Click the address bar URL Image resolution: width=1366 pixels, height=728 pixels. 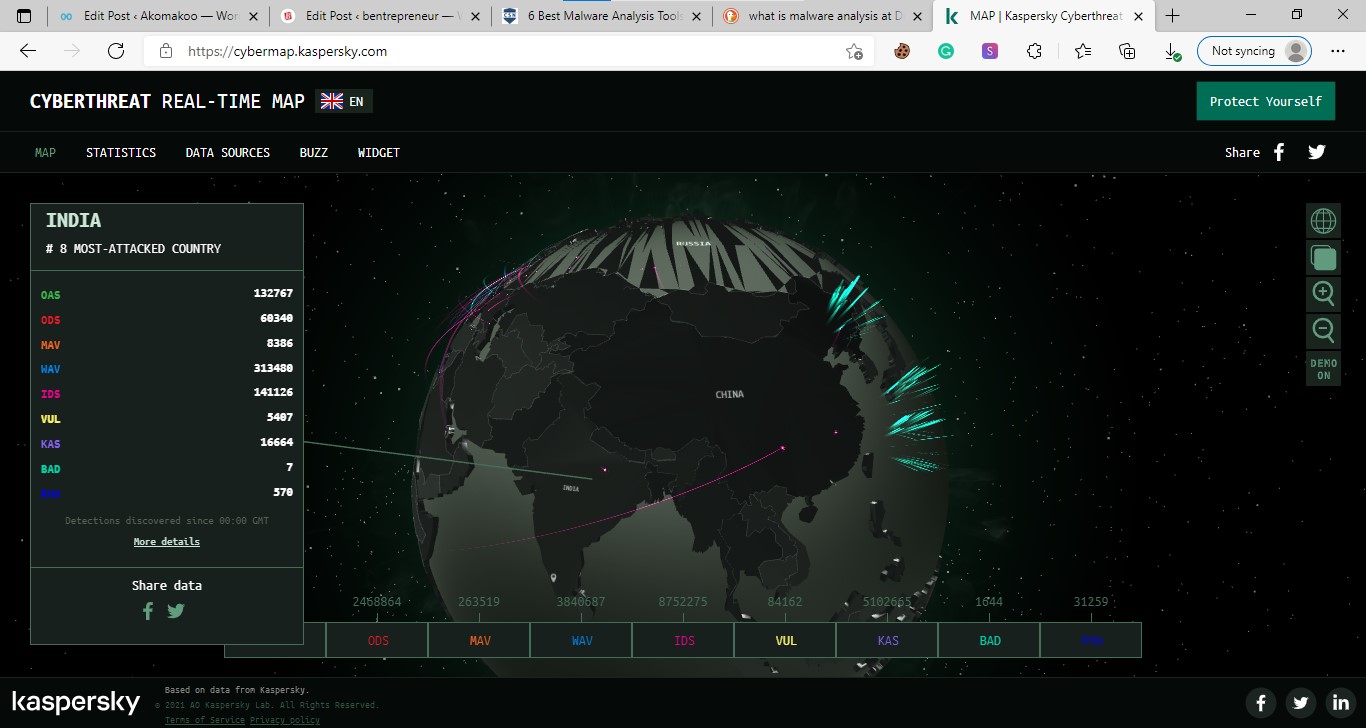[x=288, y=51]
